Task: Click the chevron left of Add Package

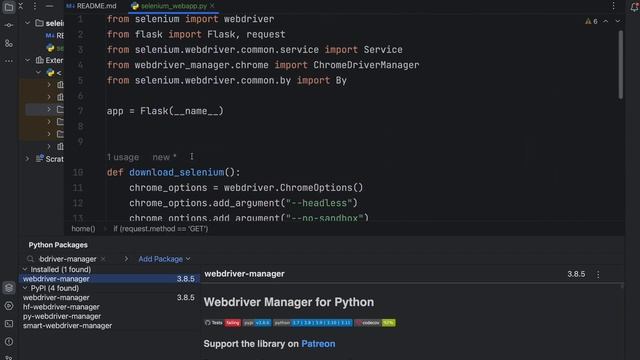Action: pyautogui.click(x=126, y=259)
